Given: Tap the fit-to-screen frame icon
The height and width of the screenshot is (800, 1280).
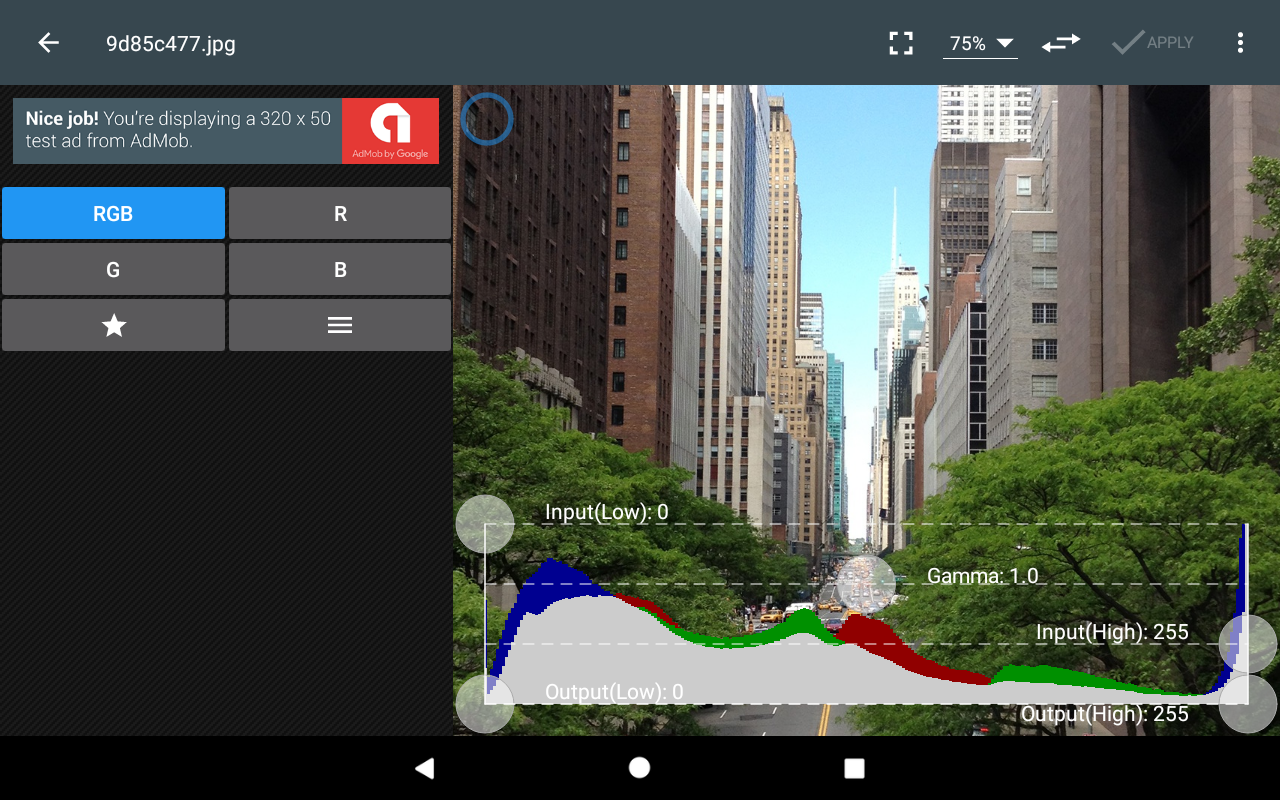Looking at the screenshot, I should [x=901, y=43].
